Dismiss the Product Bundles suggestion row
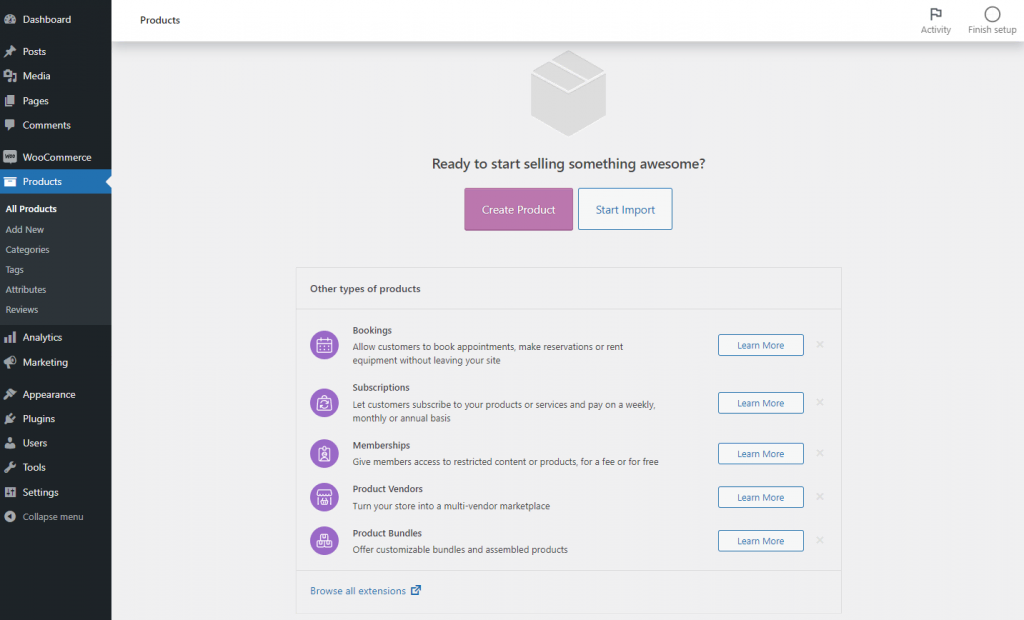 (820, 541)
